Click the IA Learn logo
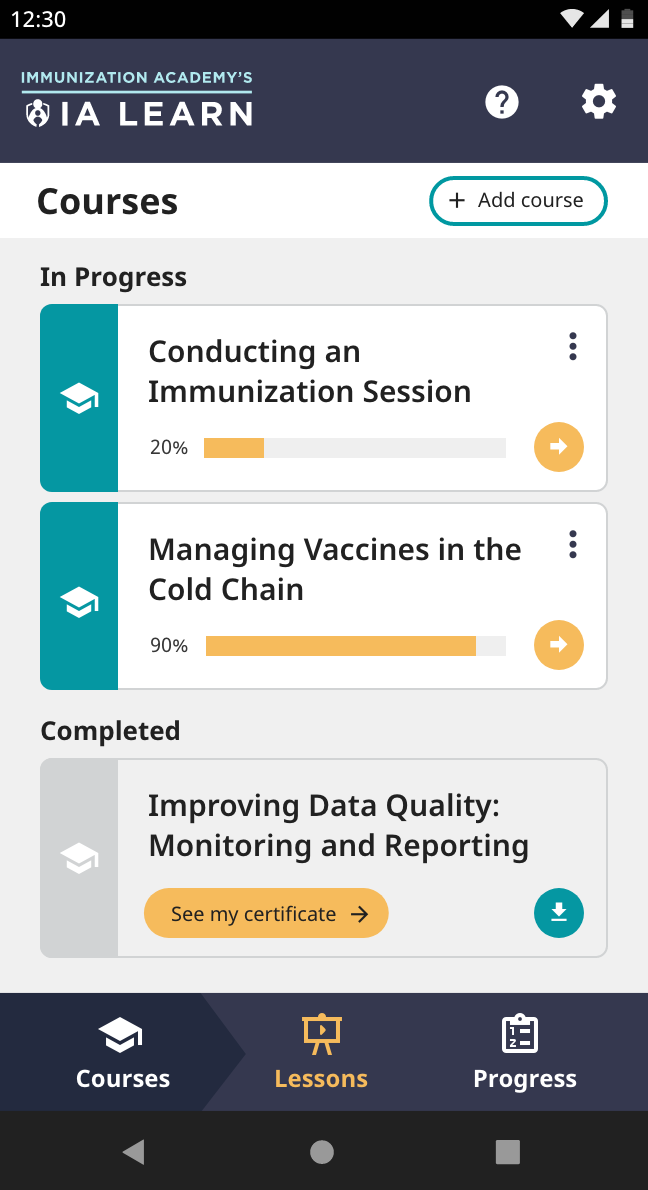 coord(137,100)
